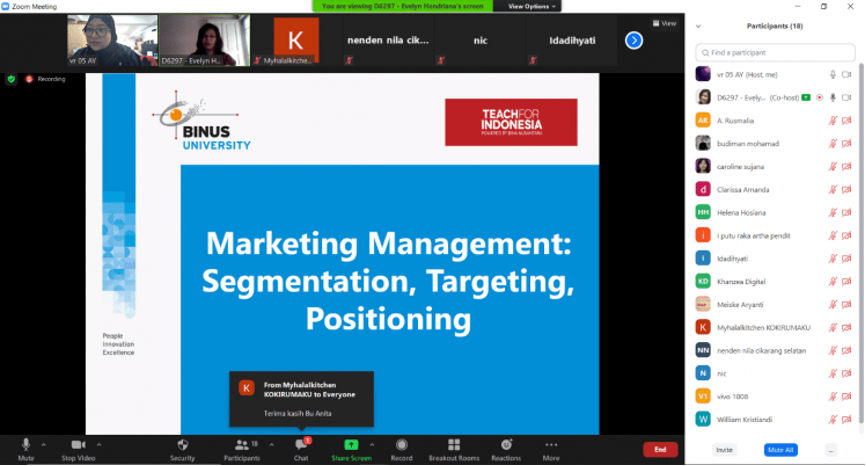Click the Invite button in the participants panel

(724, 450)
